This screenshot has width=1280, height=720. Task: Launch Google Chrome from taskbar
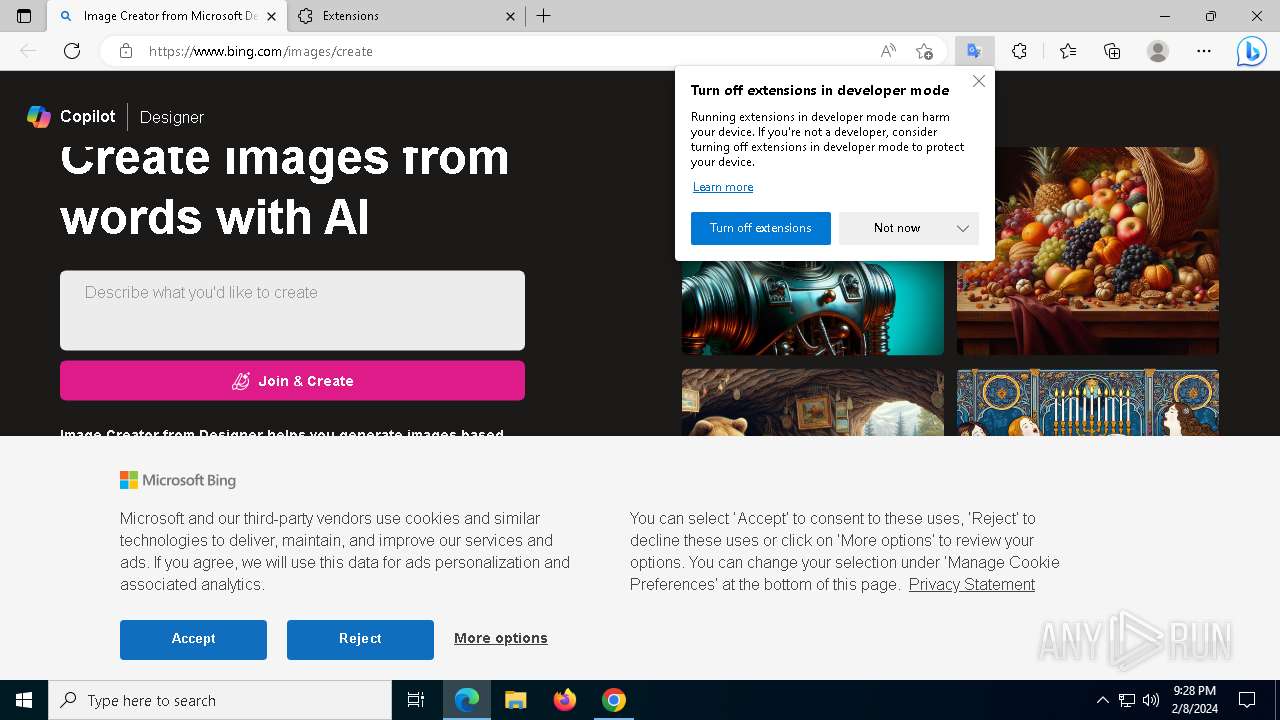point(614,700)
